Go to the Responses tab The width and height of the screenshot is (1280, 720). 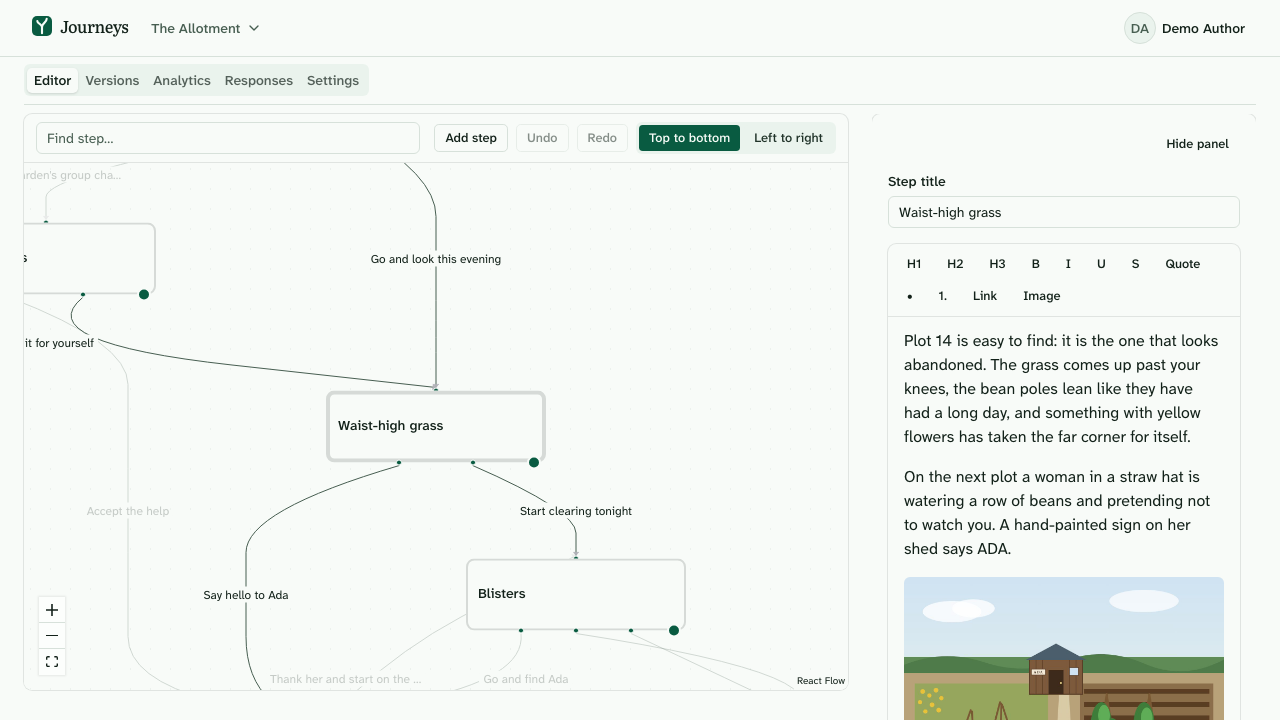point(259,80)
